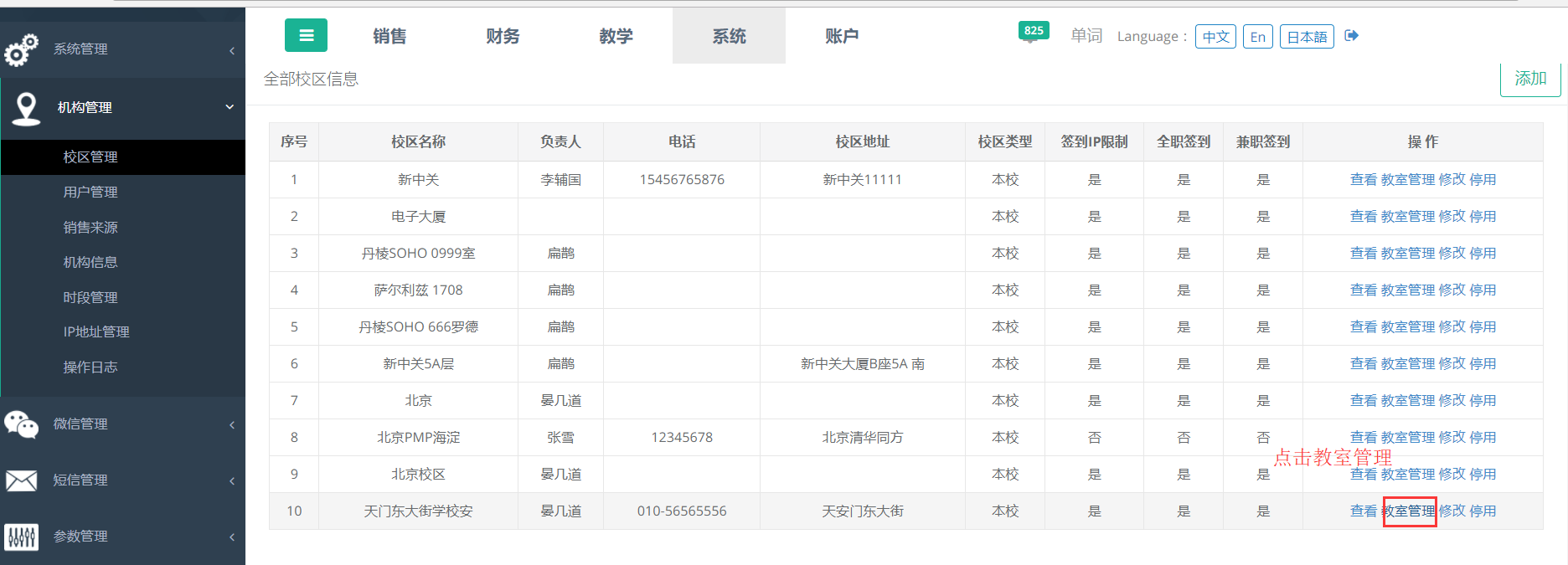Image resolution: width=1568 pixels, height=565 pixels.
Task: Click the green hamburger menu button
Action: [x=306, y=35]
